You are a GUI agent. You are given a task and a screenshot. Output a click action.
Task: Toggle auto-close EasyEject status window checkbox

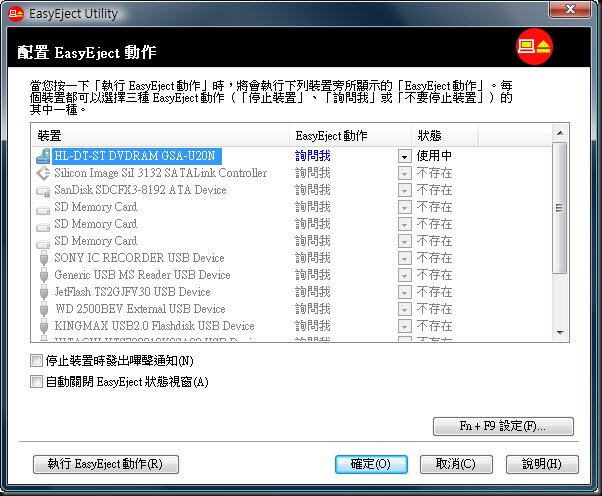(x=36, y=382)
